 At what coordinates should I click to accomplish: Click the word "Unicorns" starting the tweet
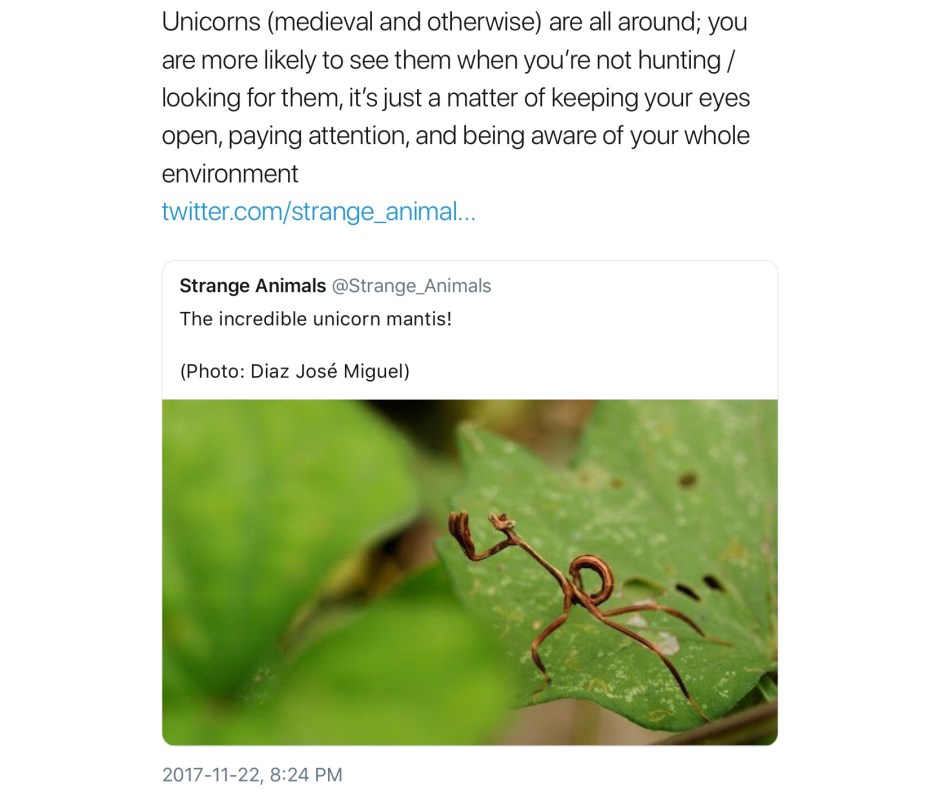click(212, 22)
